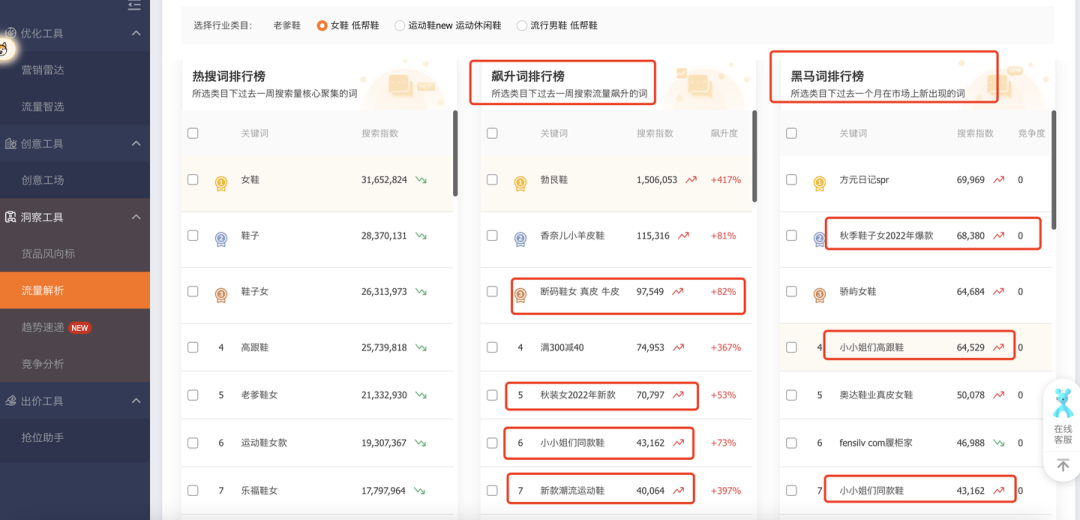Collapse the 出价工具 section arrow

click(136, 401)
